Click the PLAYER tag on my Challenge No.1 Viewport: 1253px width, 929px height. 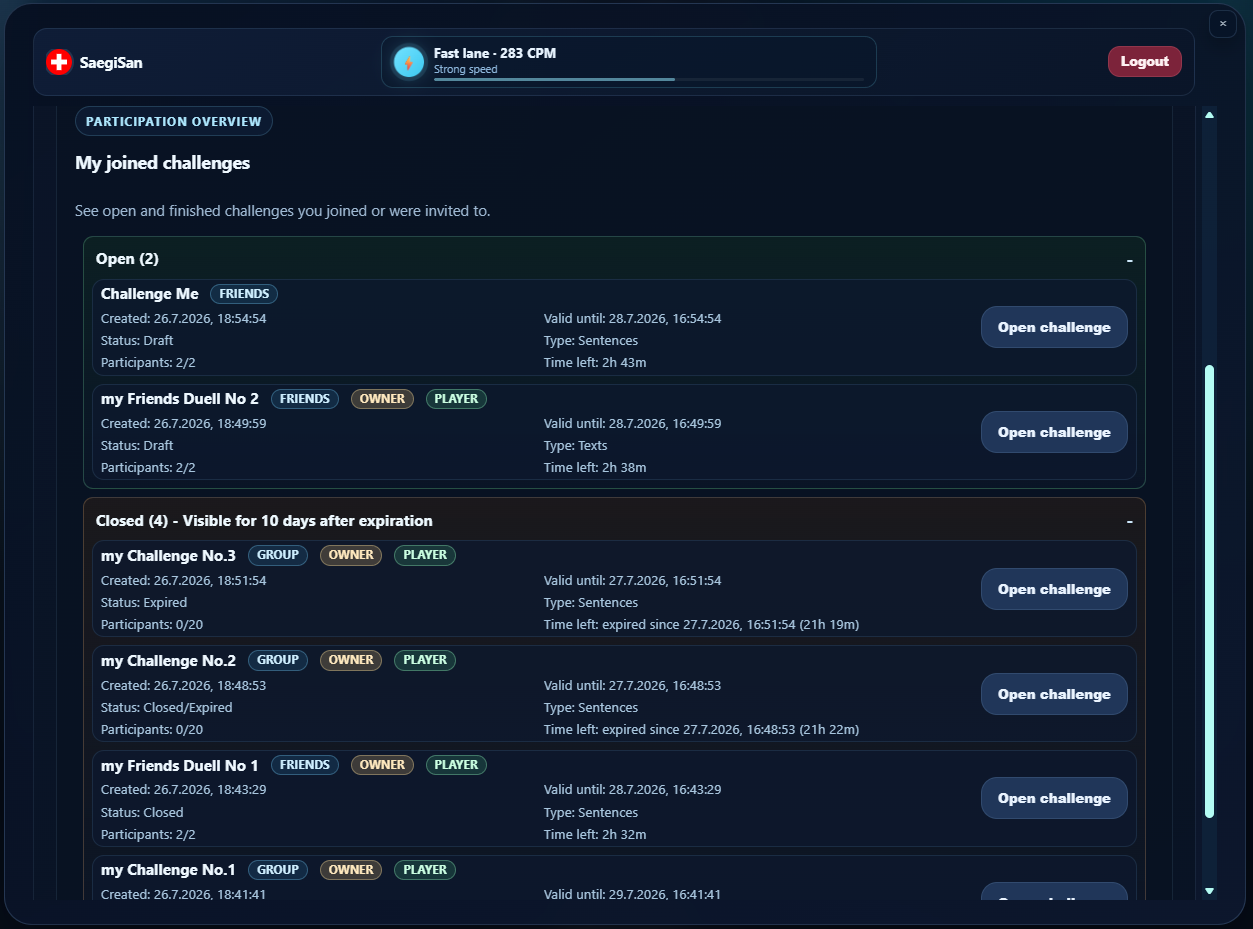pyautogui.click(x=425, y=870)
